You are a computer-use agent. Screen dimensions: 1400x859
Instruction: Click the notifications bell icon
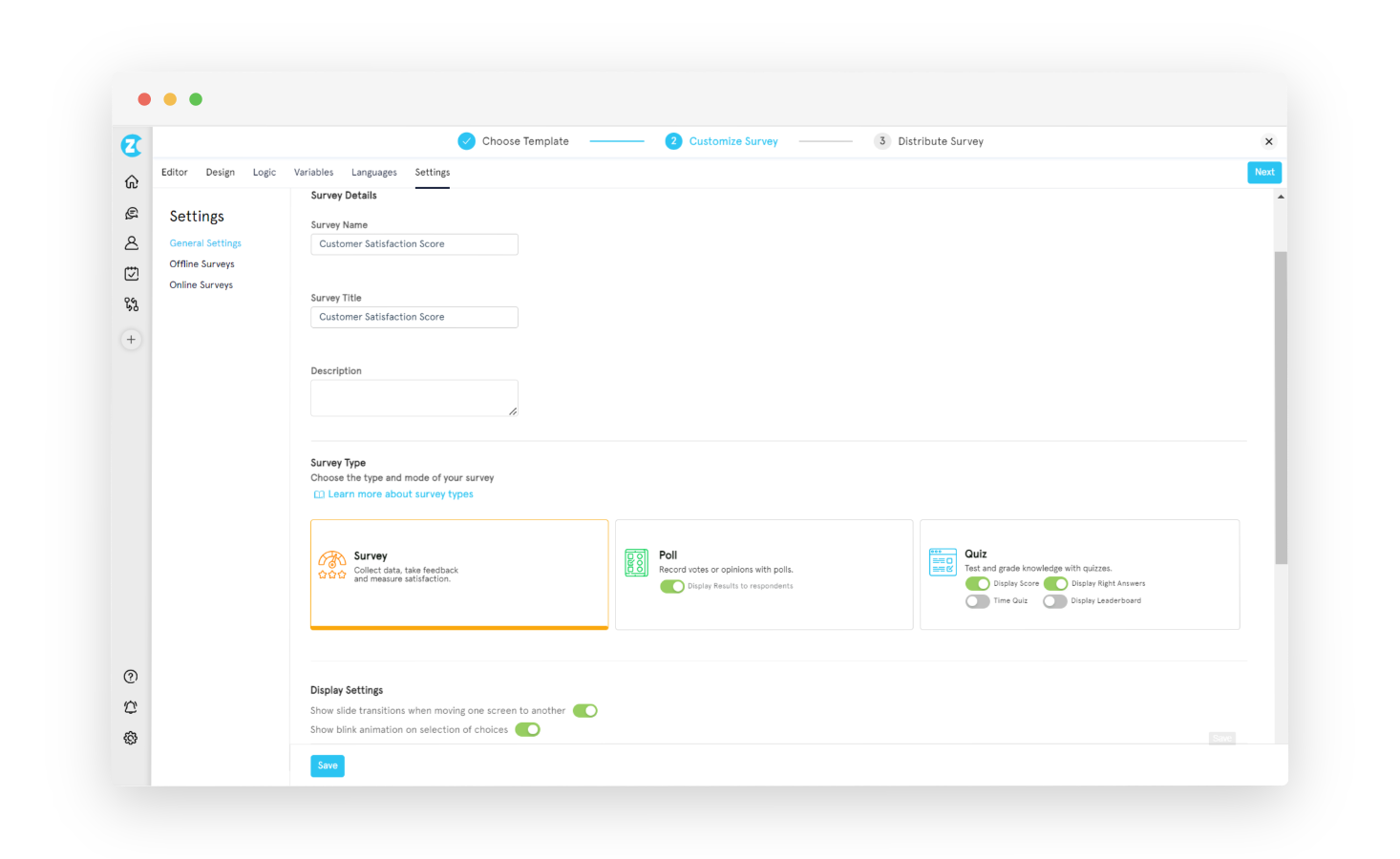coord(131,706)
